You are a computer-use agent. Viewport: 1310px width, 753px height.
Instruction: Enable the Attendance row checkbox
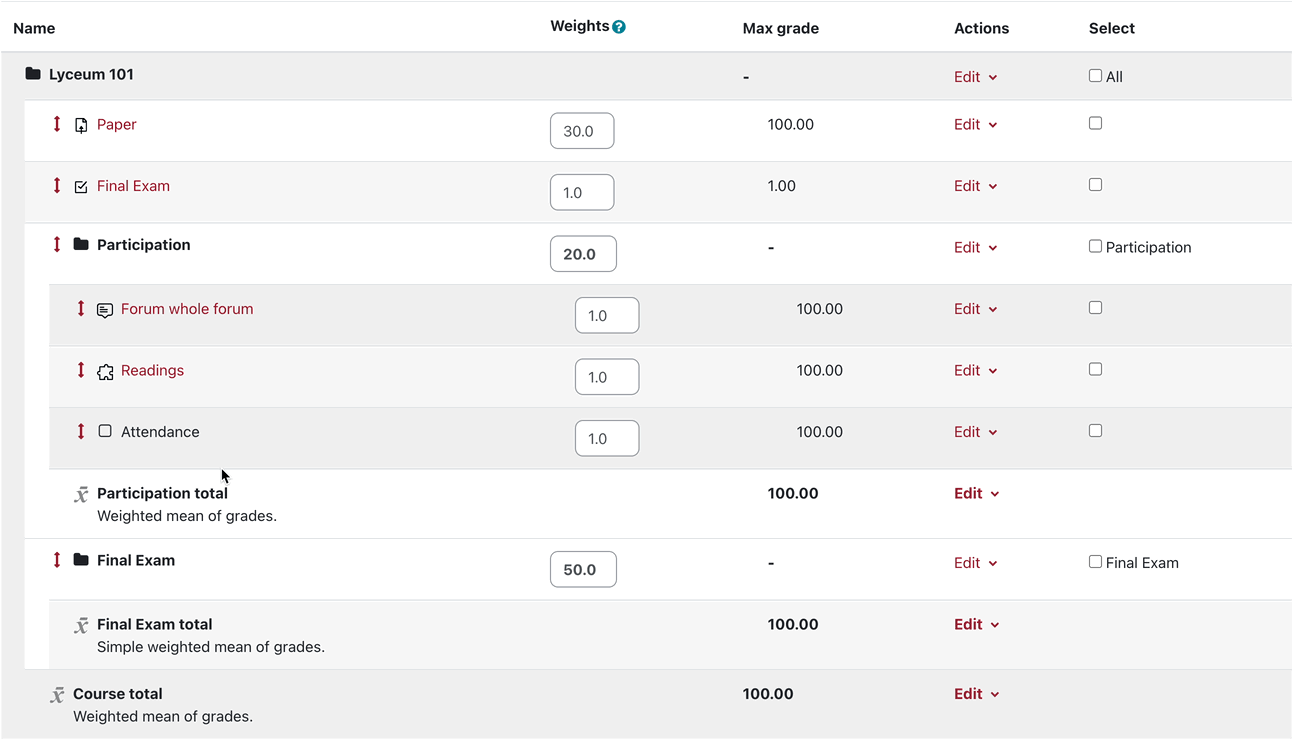(x=1095, y=431)
